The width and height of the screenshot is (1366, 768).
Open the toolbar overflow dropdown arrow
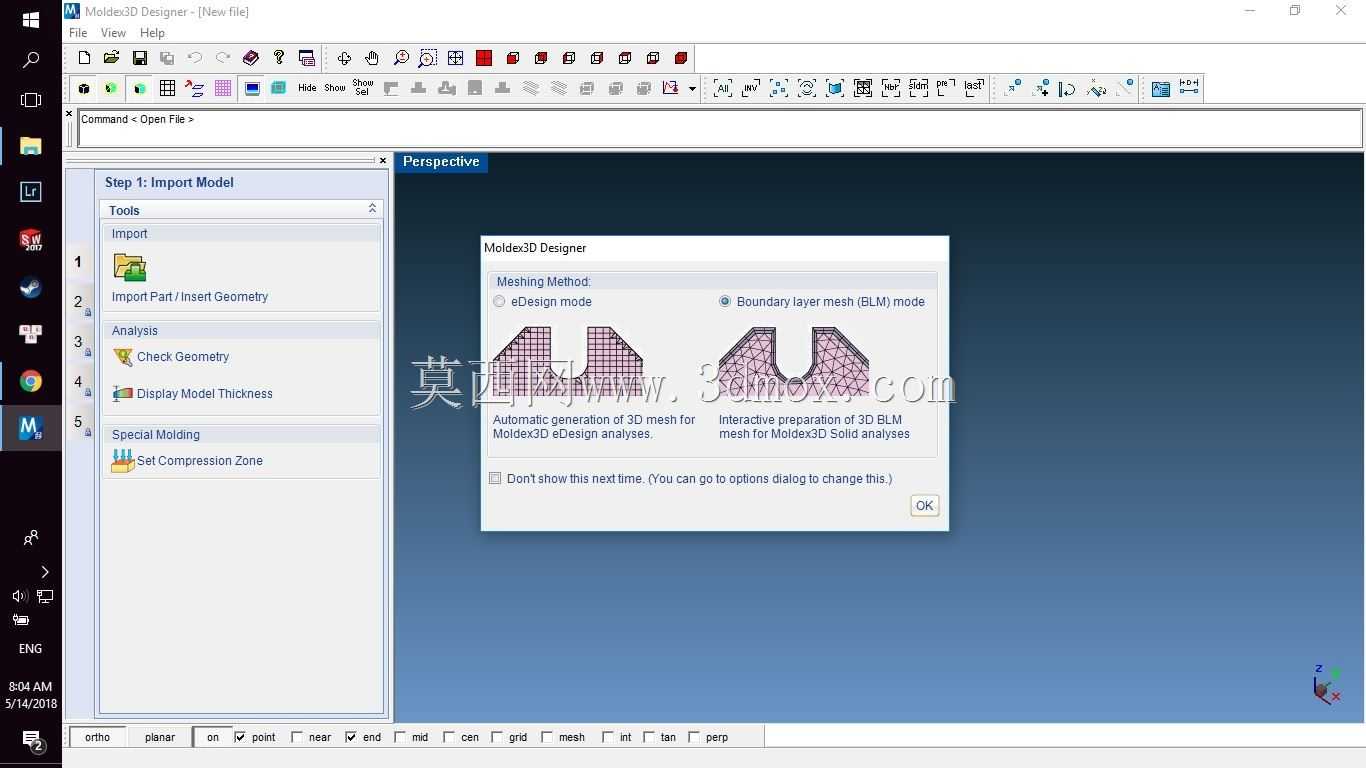(692, 89)
